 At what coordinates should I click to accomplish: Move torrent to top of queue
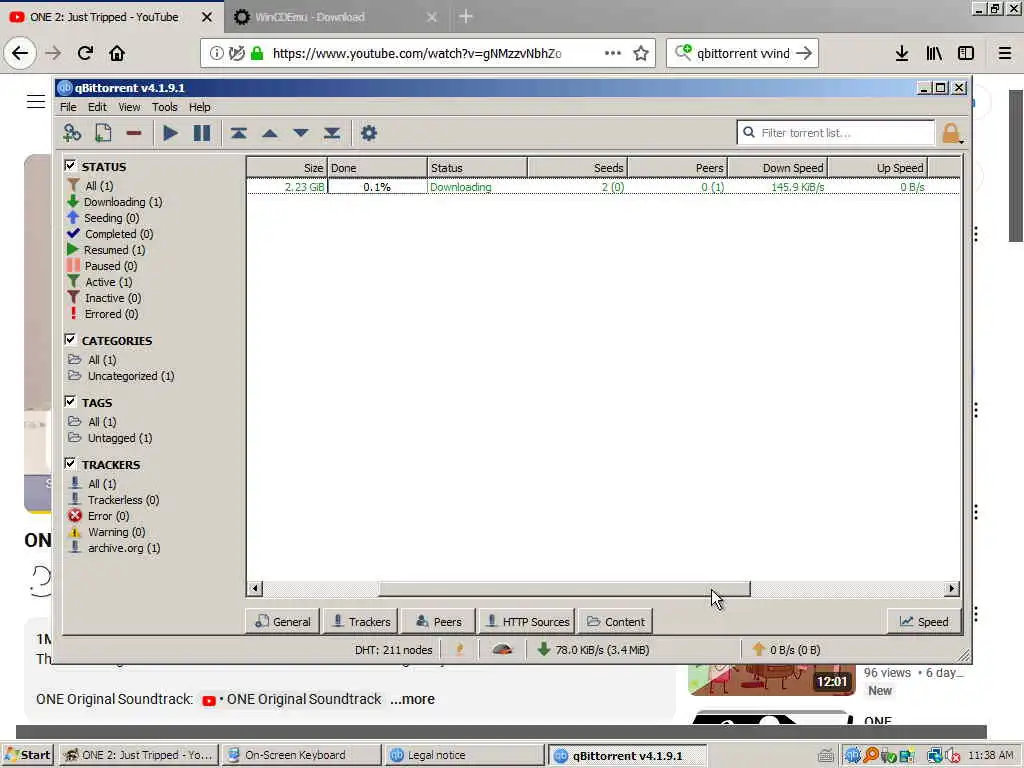point(238,133)
